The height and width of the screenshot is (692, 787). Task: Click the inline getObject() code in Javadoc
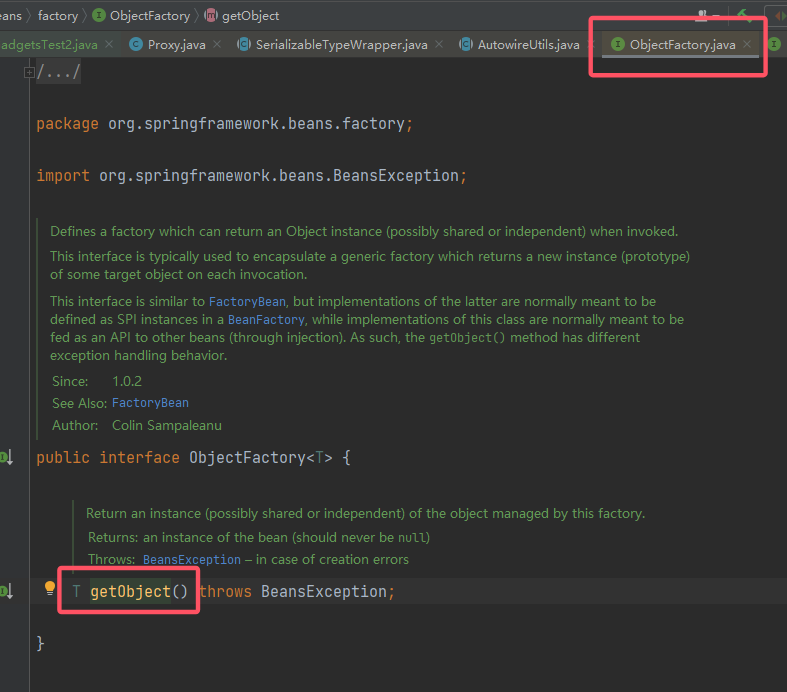[x=467, y=338]
